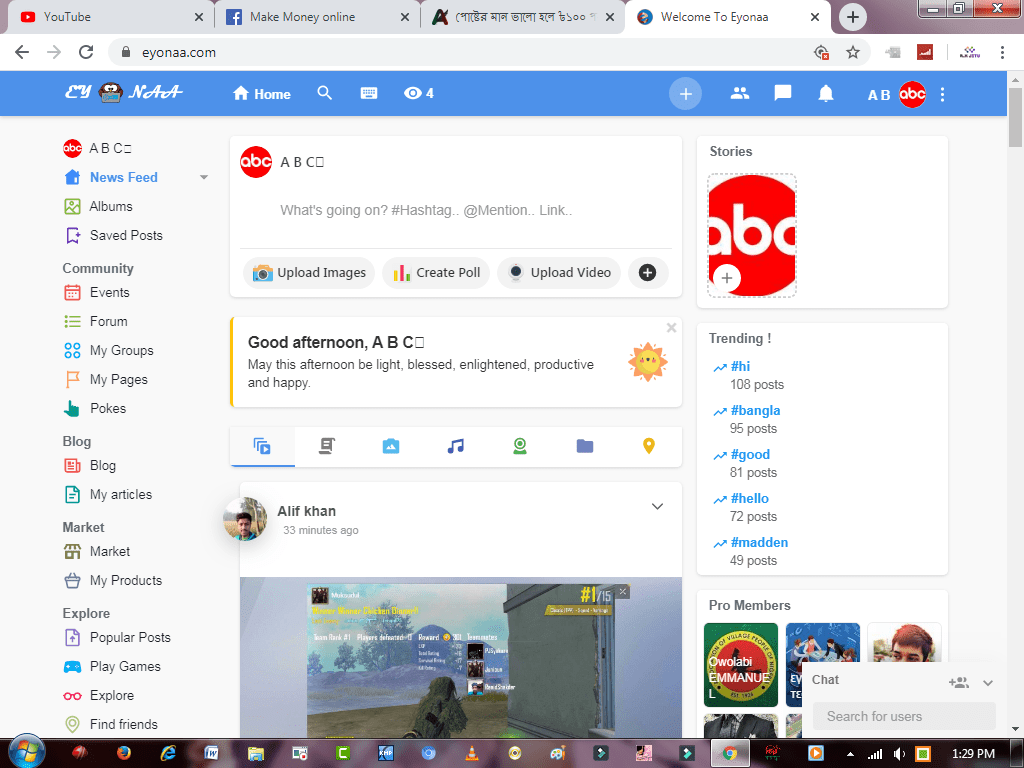Click the friend requests people icon
The image size is (1024, 768).
(740, 93)
